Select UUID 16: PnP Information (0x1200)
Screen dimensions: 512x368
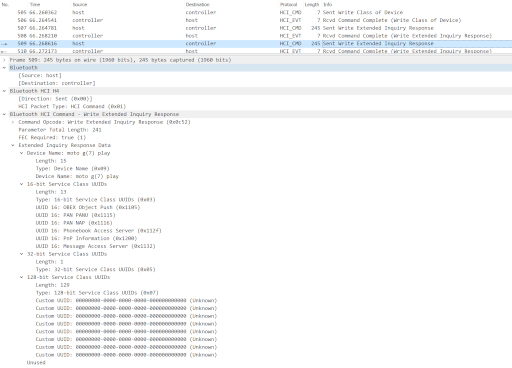click(86, 238)
